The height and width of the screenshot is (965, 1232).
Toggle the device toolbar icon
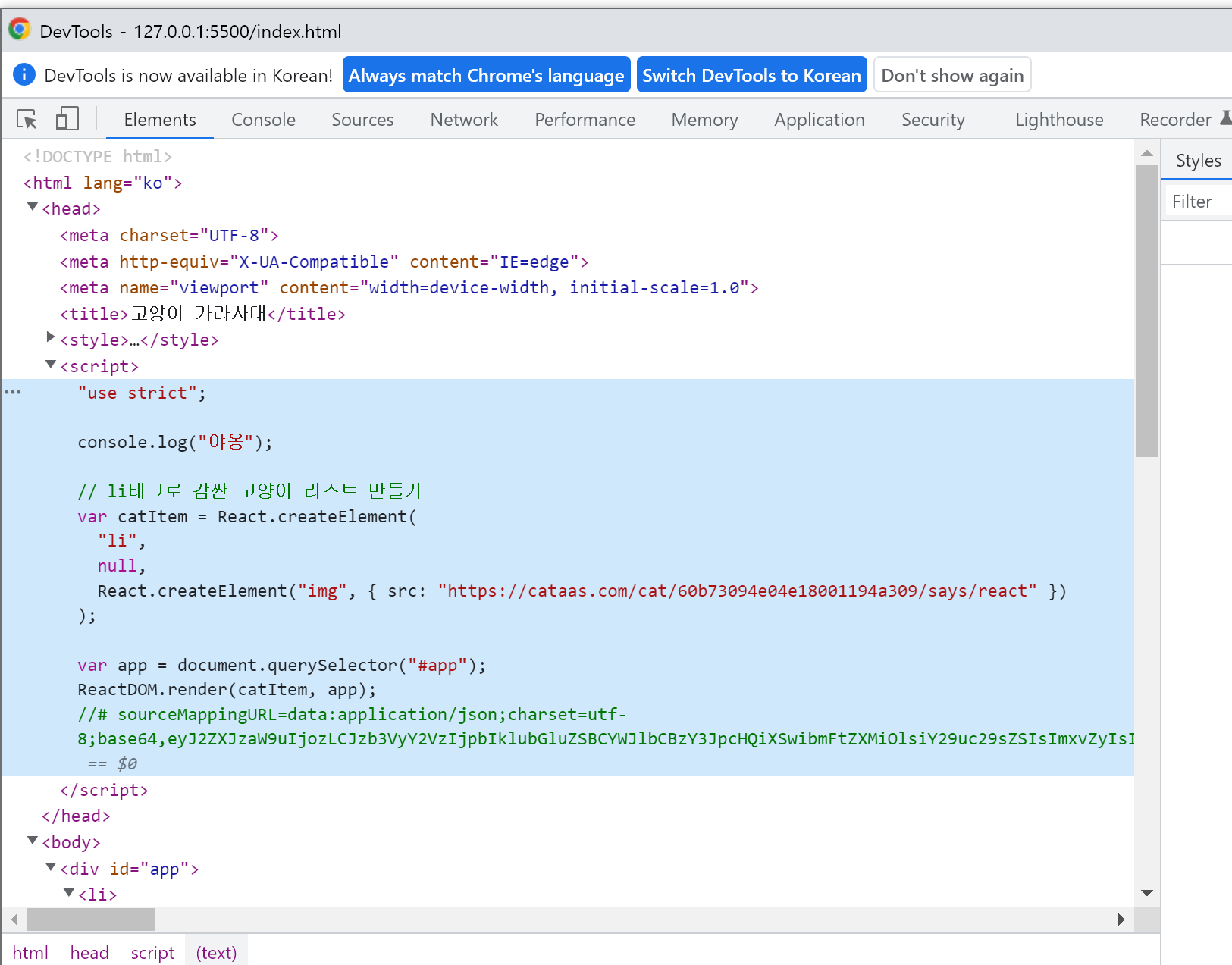pos(67,119)
